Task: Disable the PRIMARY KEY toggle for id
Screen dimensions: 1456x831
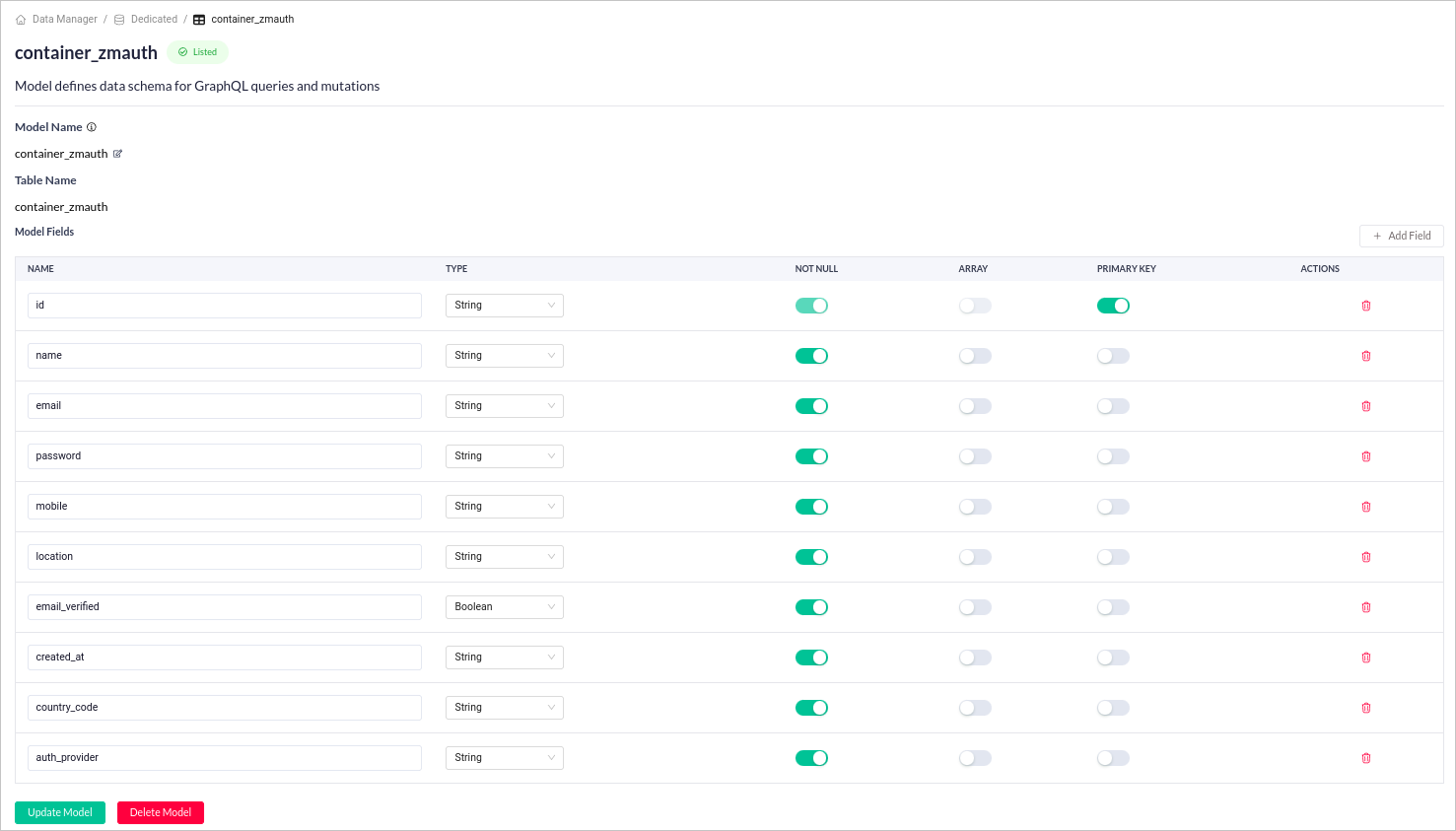Action: [1113, 306]
